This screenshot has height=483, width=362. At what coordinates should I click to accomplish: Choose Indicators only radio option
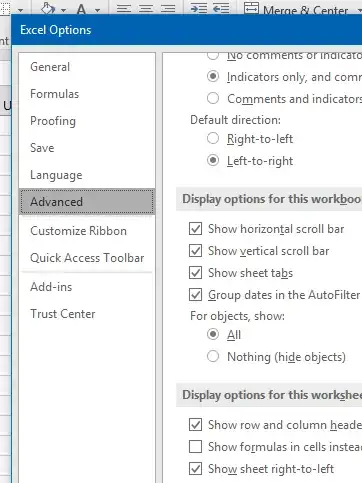click(x=213, y=76)
